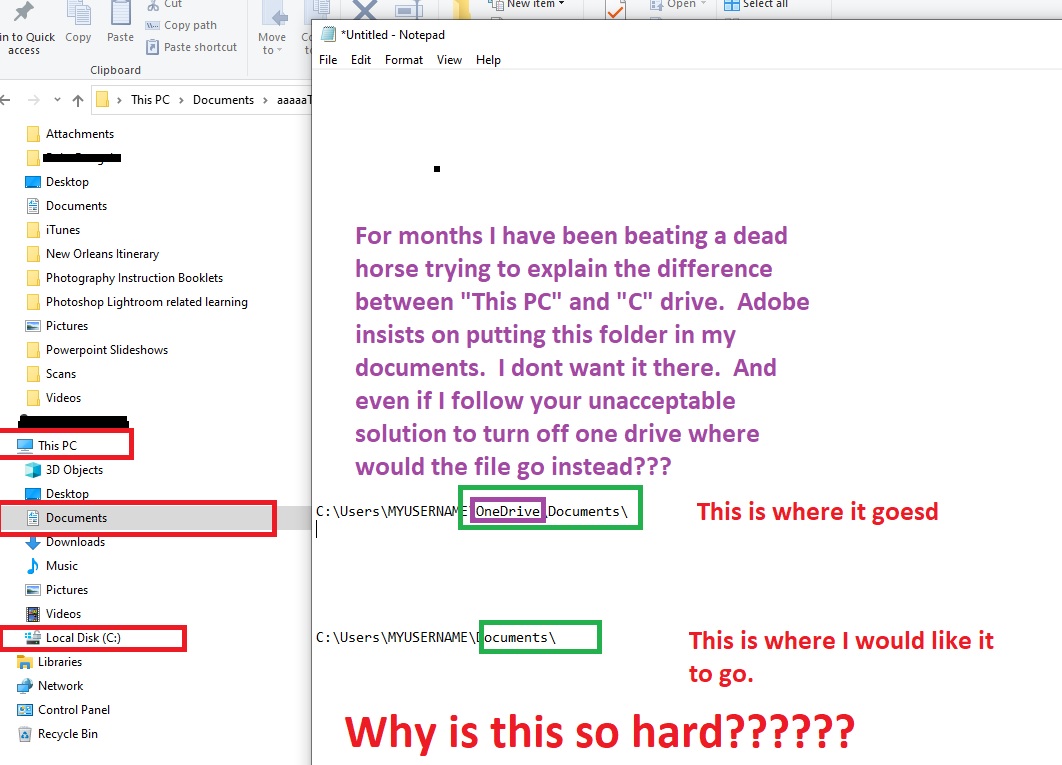The image size is (1062, 765).
Task: Click the Downloads arrow icon
Action: pos(33,542)
